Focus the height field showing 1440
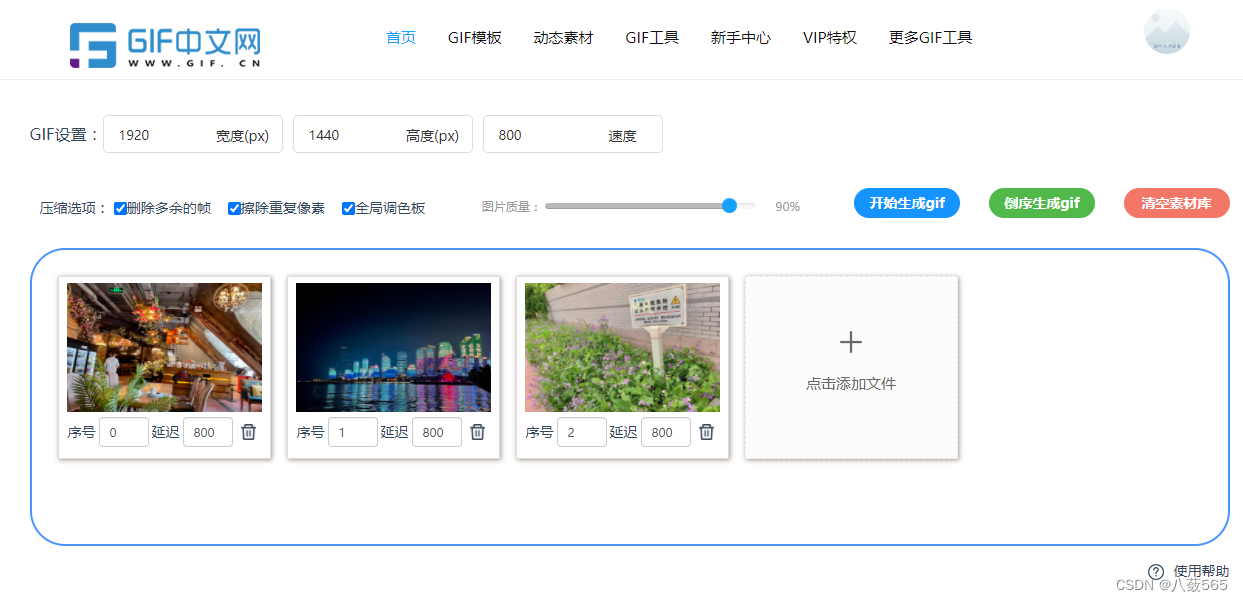This screenshot has width=1243, height=602. [x=383, y=135]
